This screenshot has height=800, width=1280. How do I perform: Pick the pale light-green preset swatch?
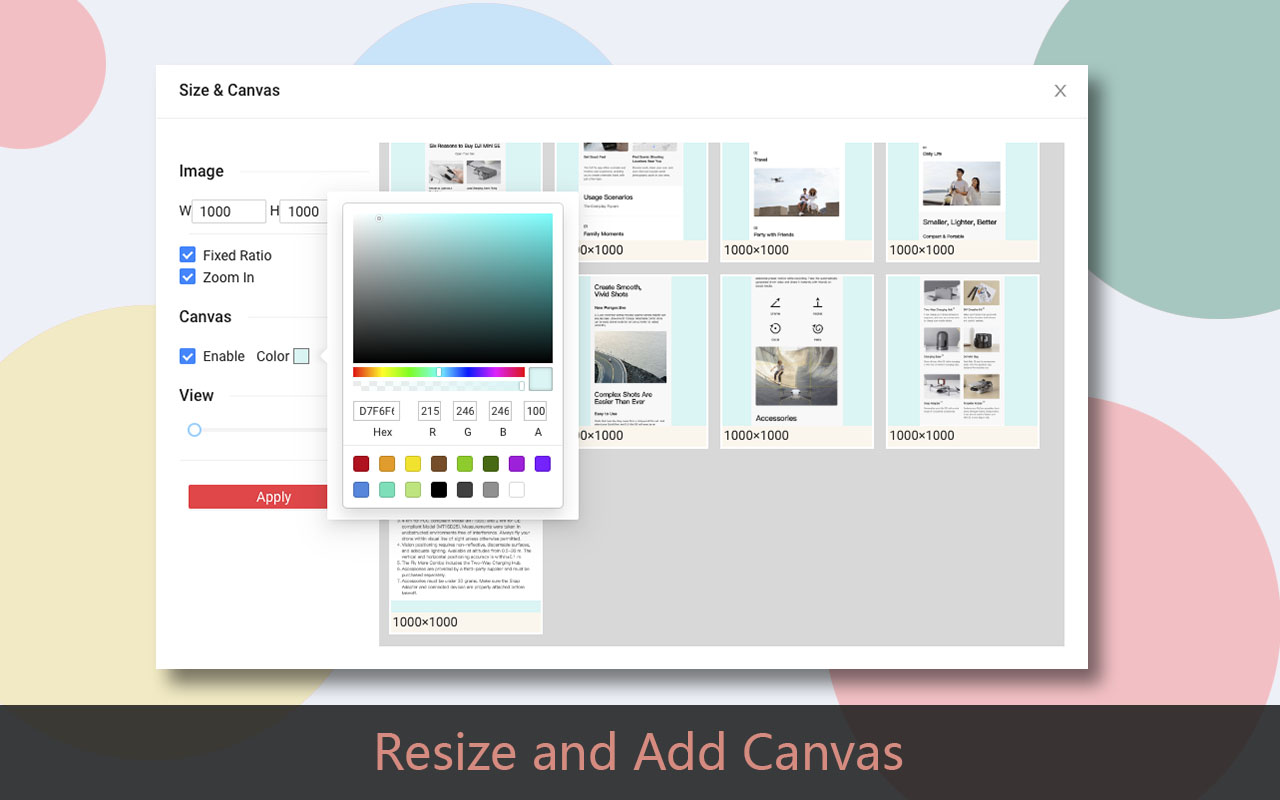pos(413,490)
